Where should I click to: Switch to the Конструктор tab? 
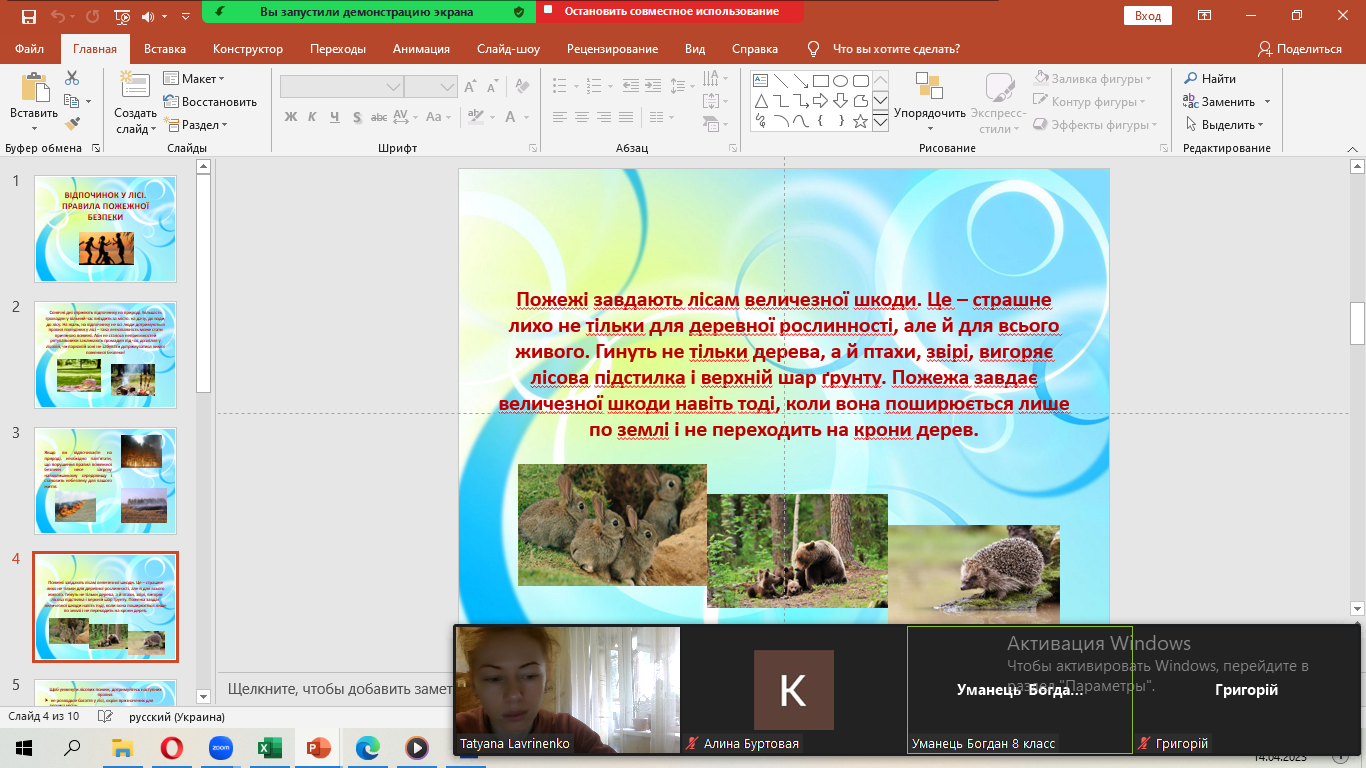(248, 49)
